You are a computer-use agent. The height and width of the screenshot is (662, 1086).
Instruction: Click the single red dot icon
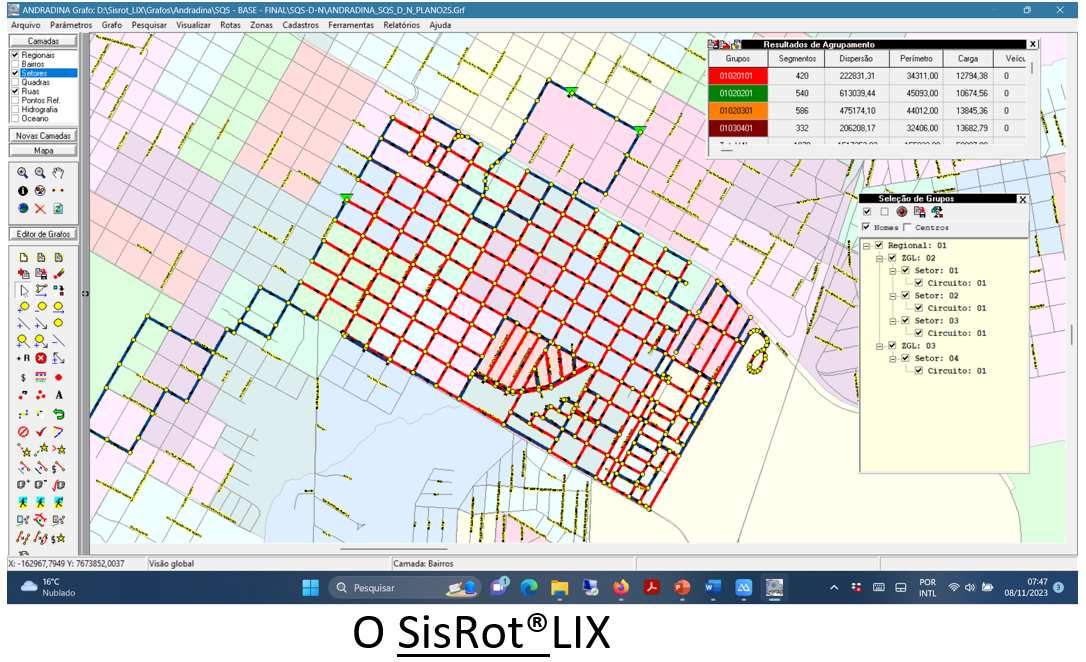pos(59,377)
